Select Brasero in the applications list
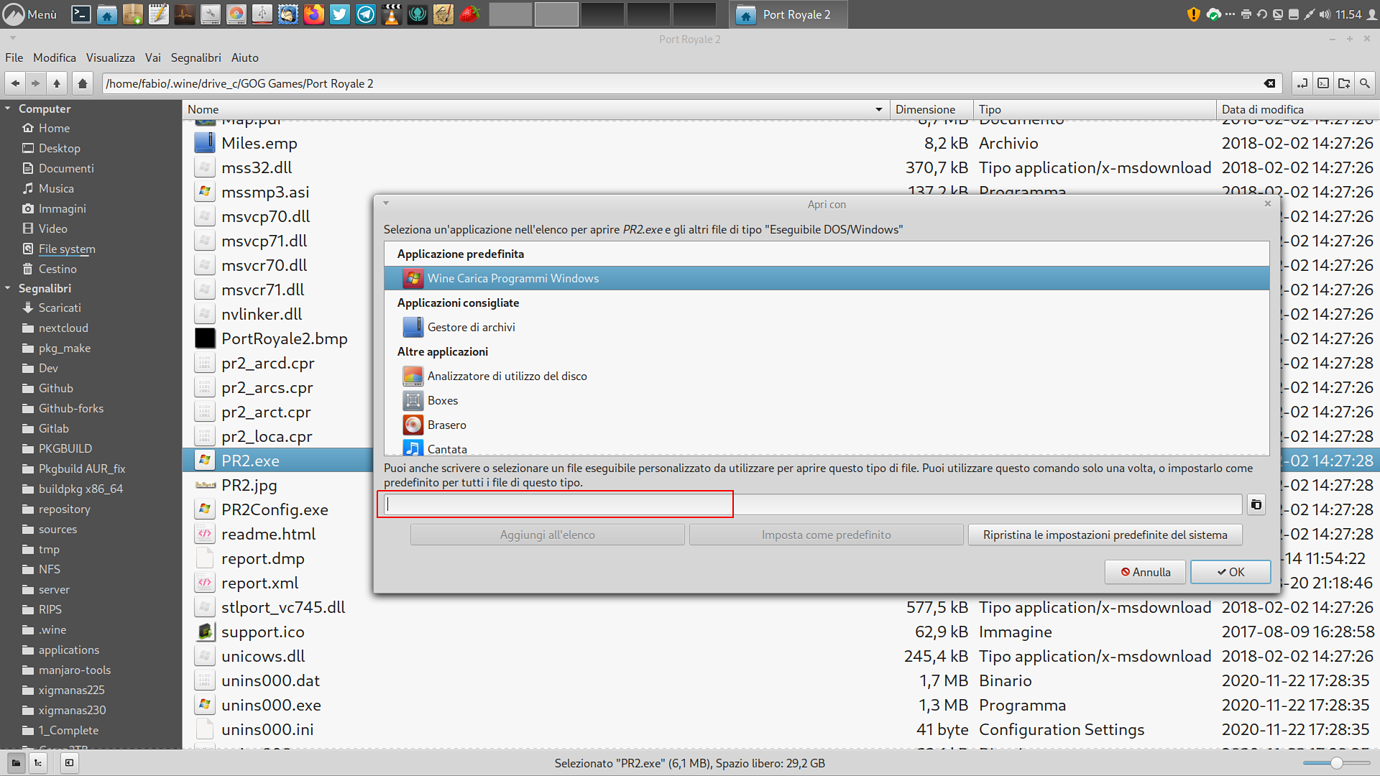Viewport: 1380px width, 776px height. point(827,425)
